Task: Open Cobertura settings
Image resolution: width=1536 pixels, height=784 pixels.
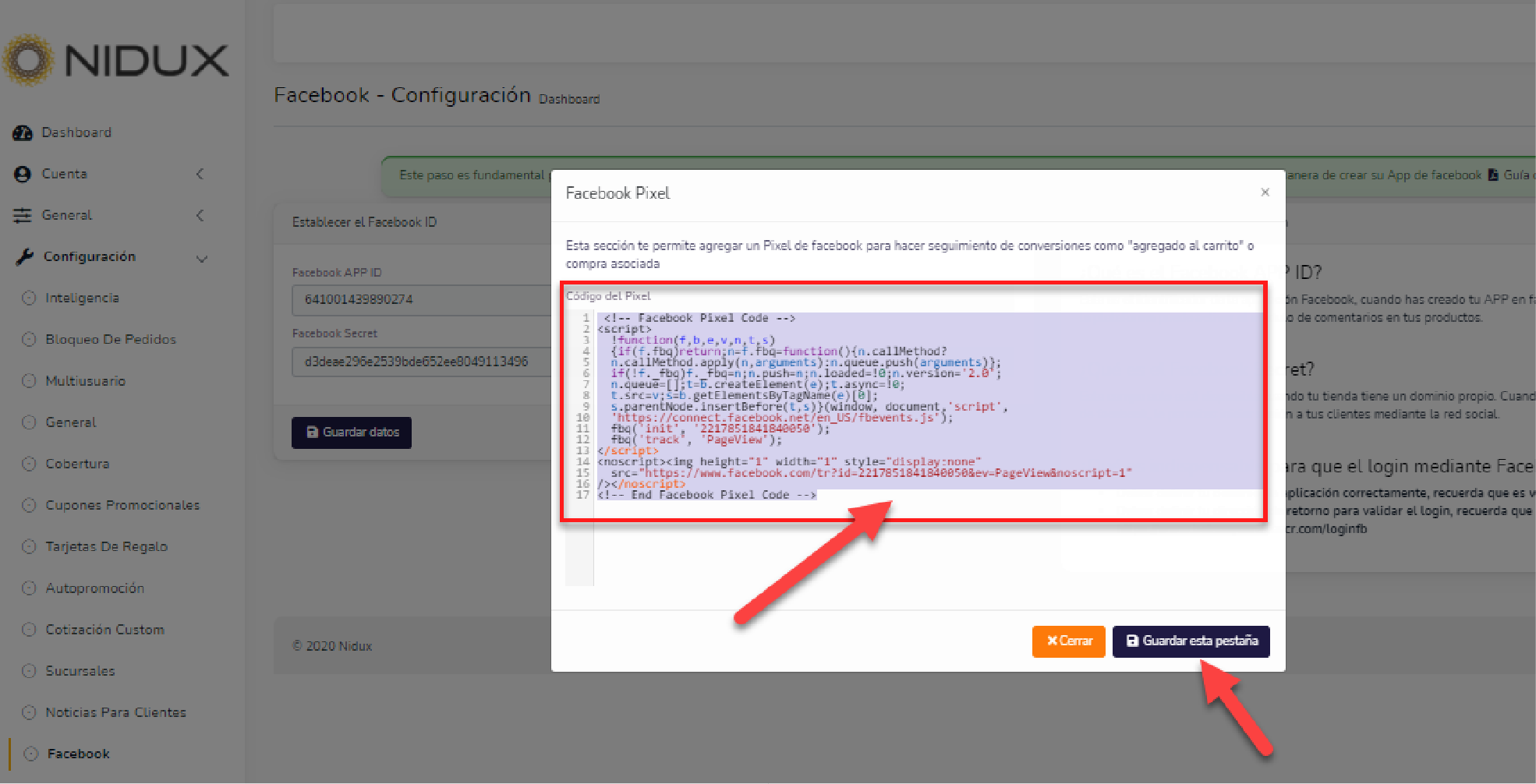Action: click(77, 464)
